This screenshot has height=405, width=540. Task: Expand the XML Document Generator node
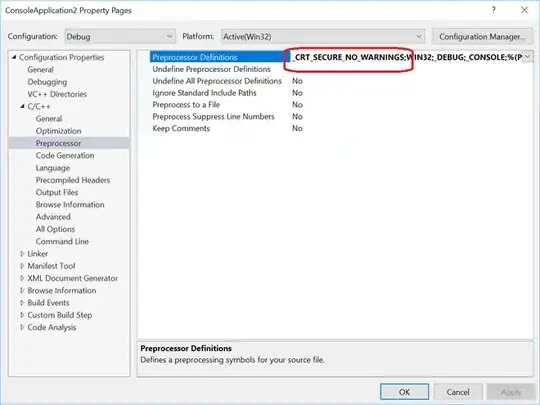coord(22,278)
